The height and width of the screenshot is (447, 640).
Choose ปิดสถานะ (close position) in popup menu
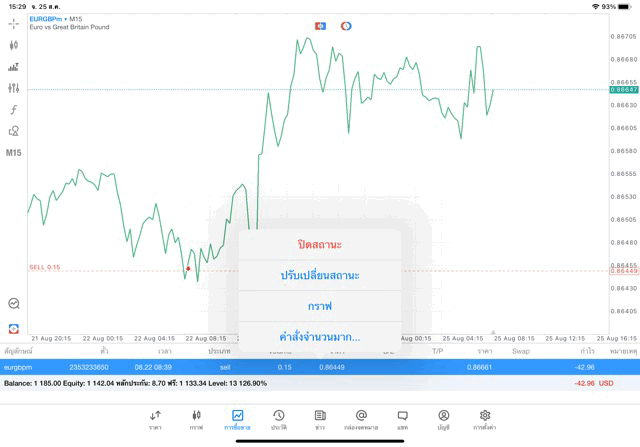click(320, 244)
